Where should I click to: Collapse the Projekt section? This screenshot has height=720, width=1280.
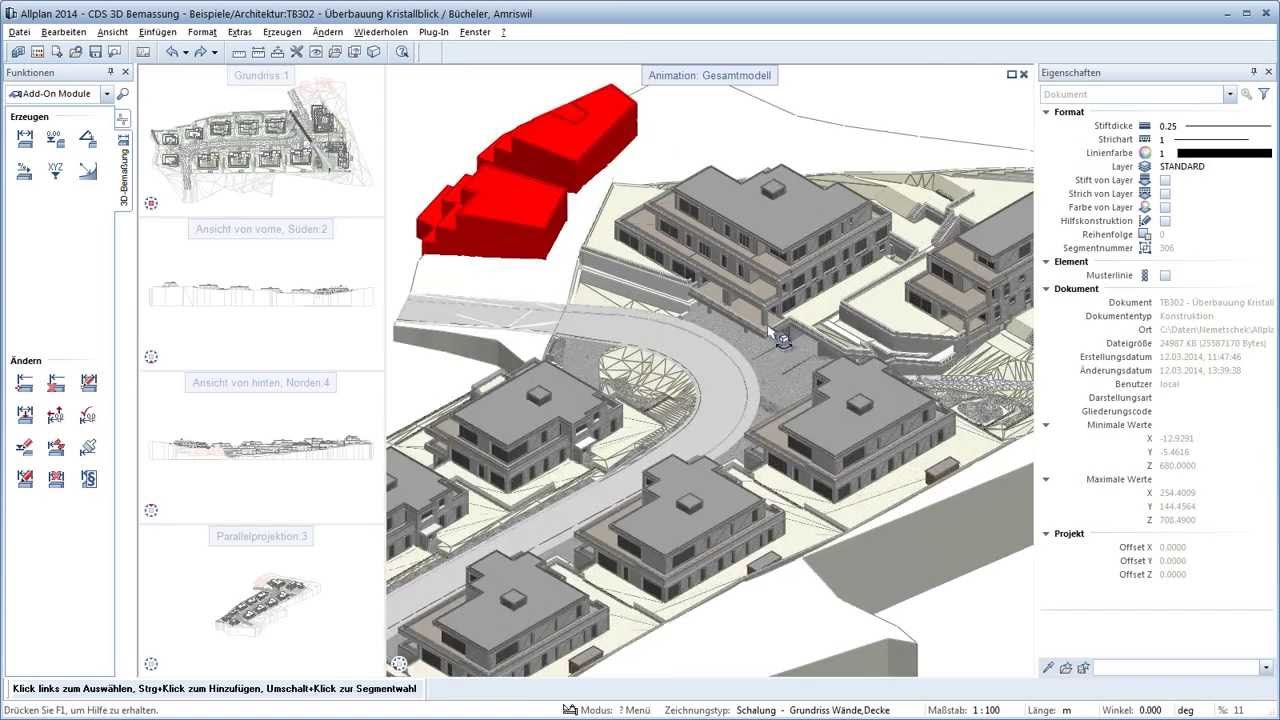pyautogui.click(x=1046, y=534)
